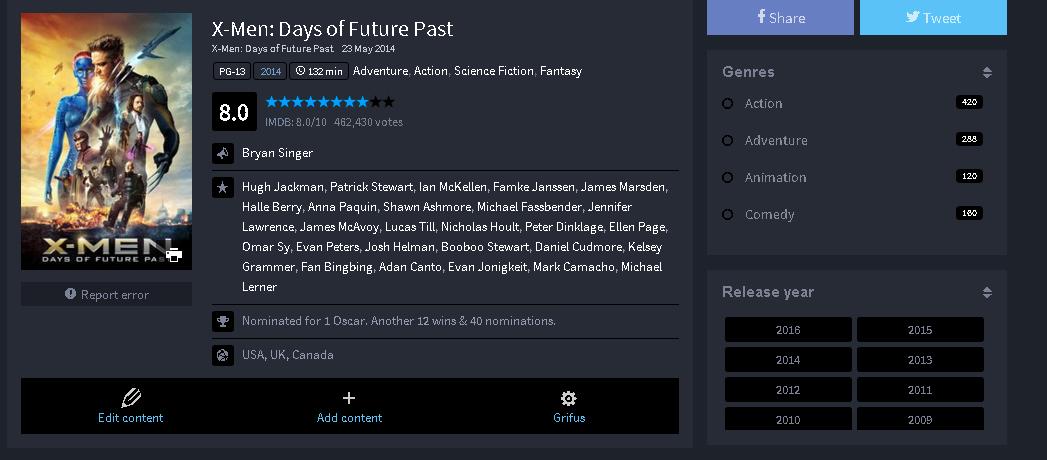1047x460 pixels.
Task: Share the movie on Facebook
Action: coord(780,17)
